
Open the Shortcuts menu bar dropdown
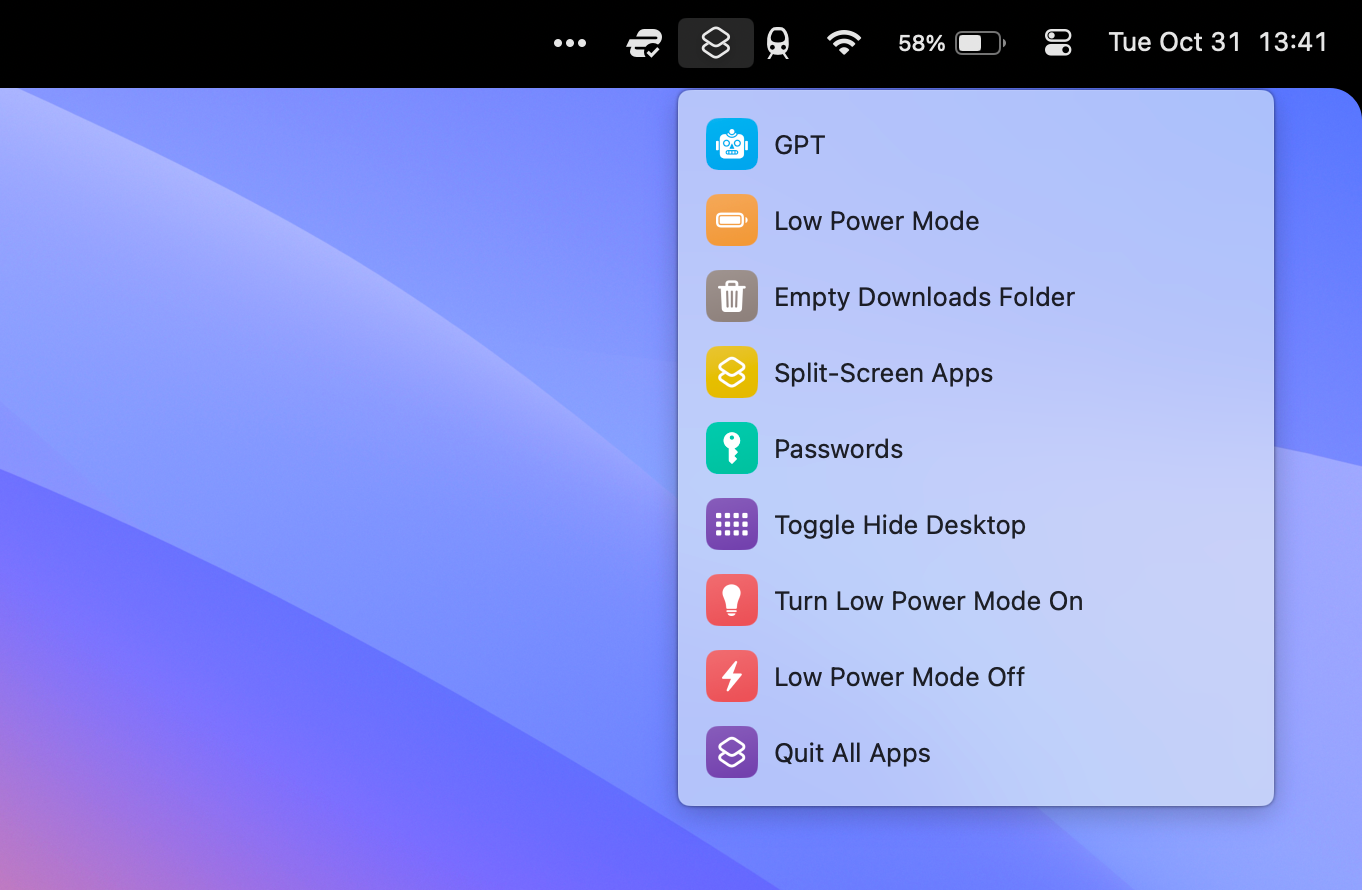(x=715, y=42)
